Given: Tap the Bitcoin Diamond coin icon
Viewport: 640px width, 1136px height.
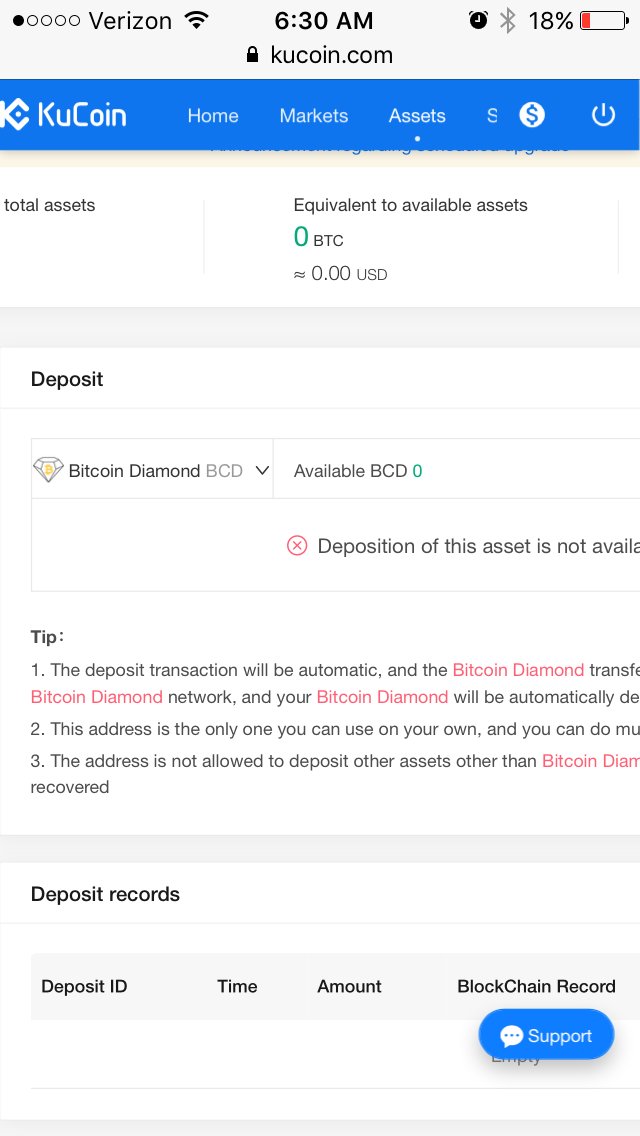Looking at the screenshot, I should coord(48,469).
